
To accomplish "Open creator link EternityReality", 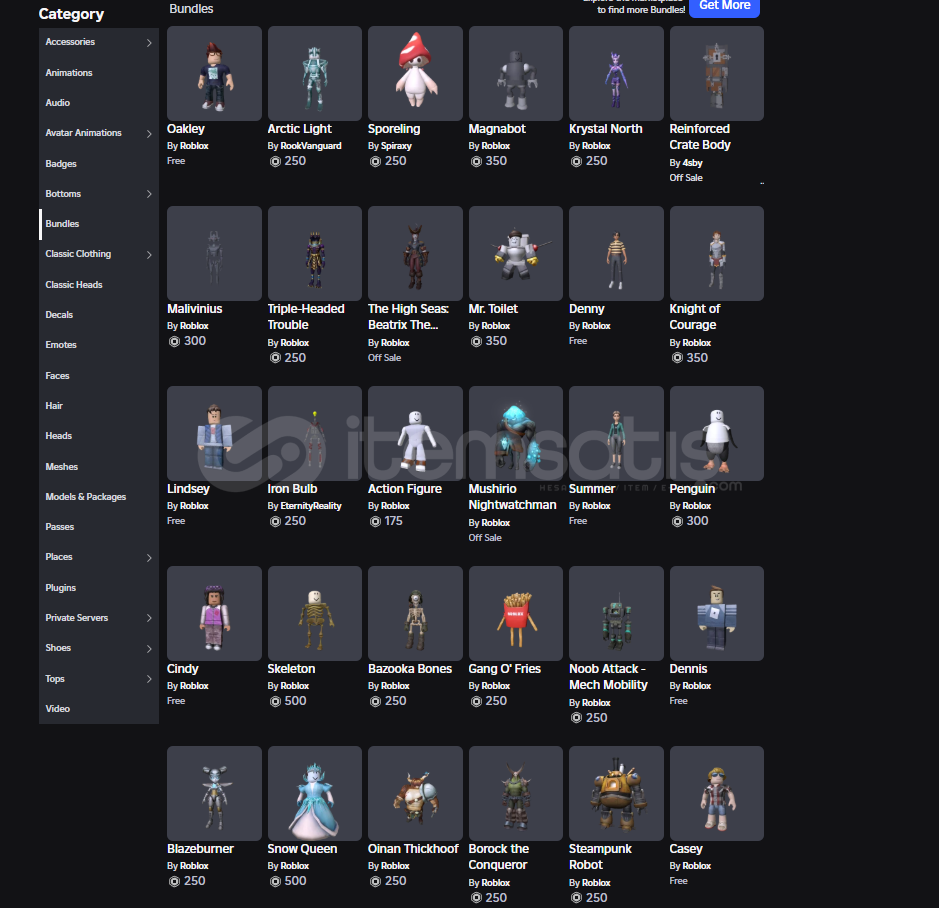I will (311, 506).
